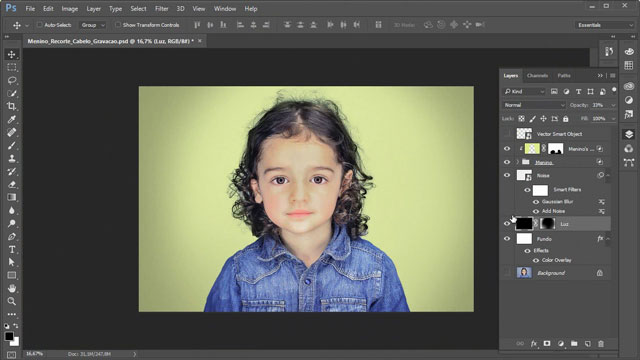Open the Layer menu
Viewport: 640px width, 360px height.
click(93, 9)
